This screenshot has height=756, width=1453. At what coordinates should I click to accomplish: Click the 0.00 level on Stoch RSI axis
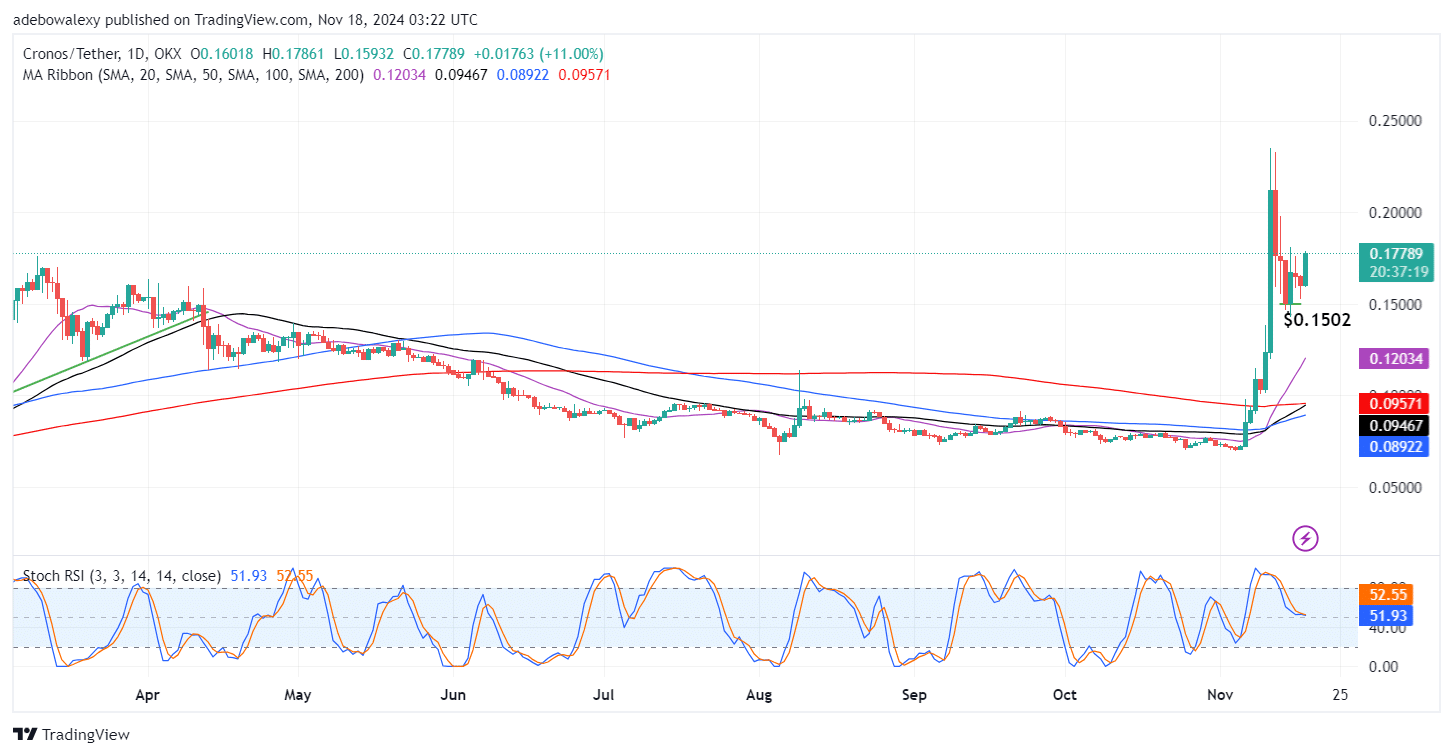pyautogui.click(x=1385, y=666)
